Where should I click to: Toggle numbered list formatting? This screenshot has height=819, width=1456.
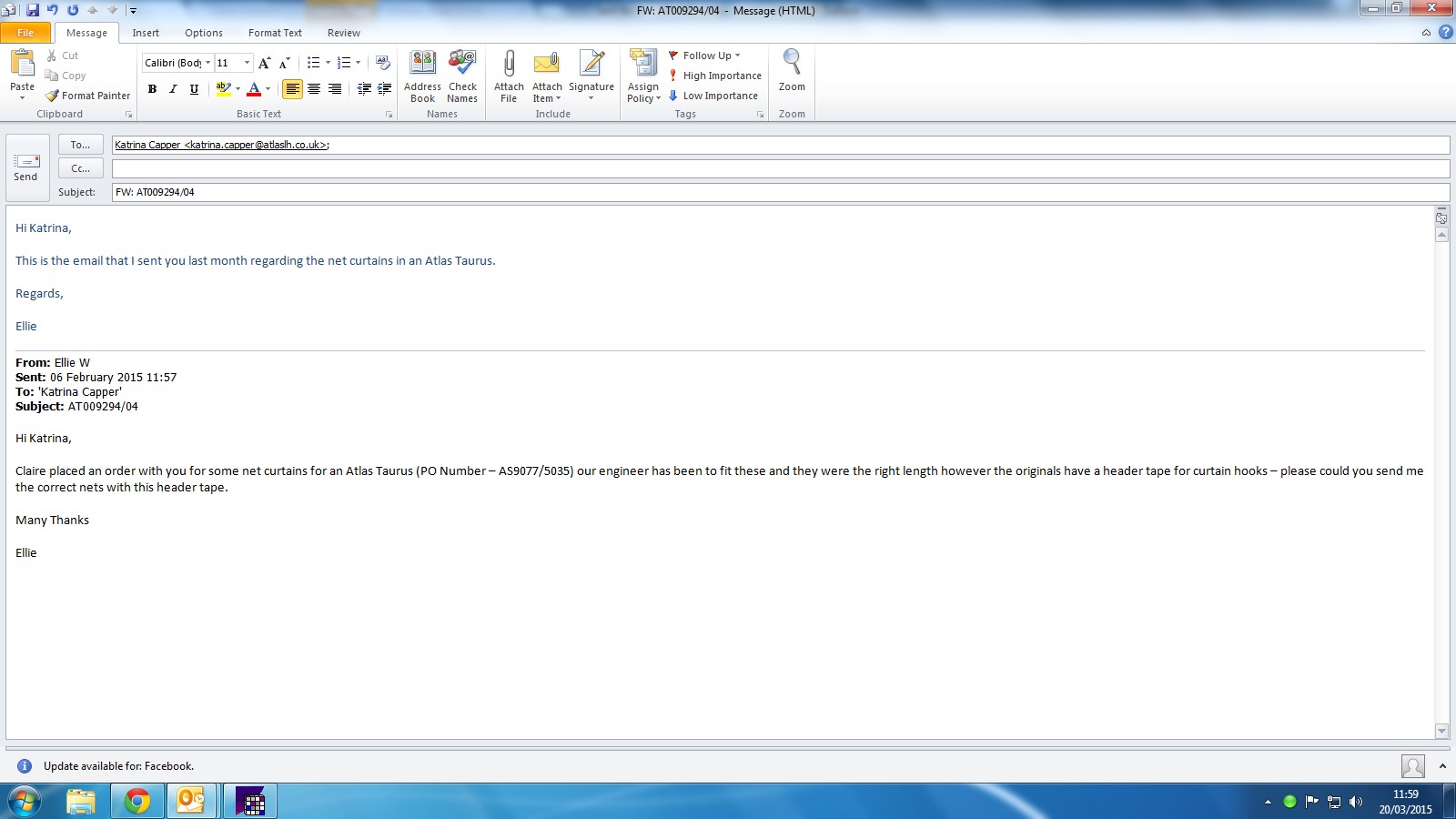(x=343, y=63)
